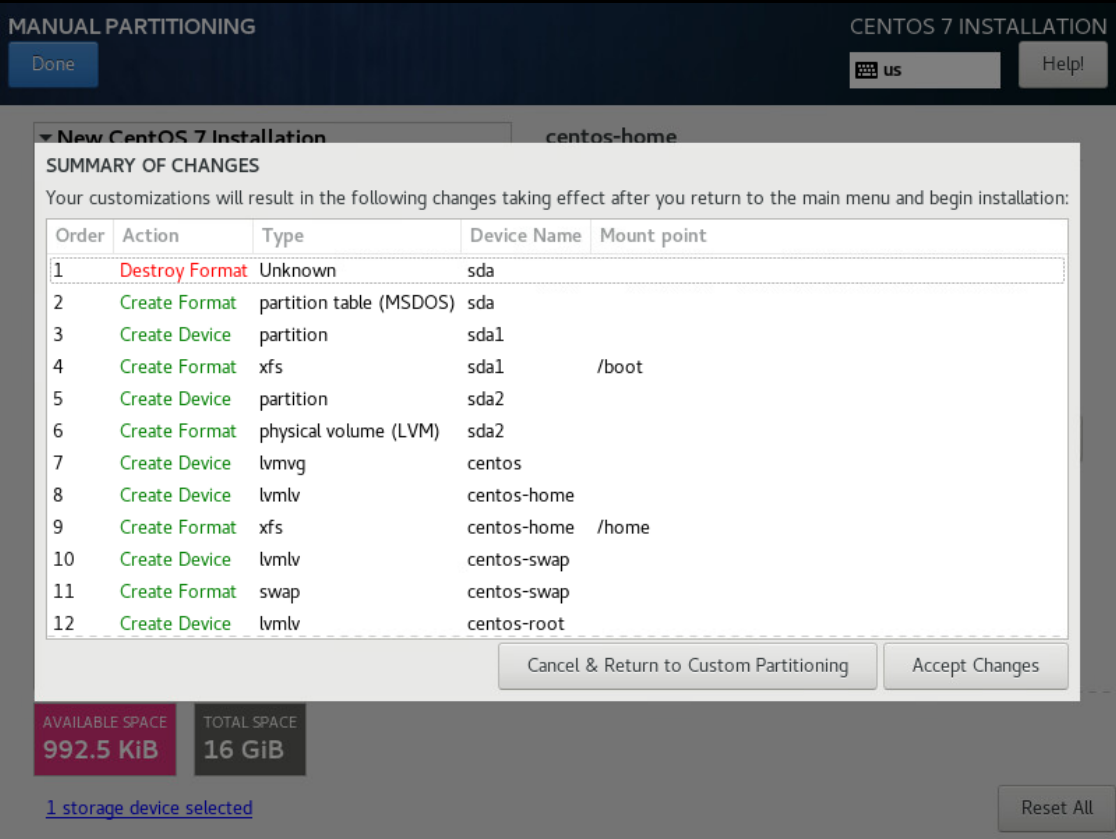Click the Accept Changes button
Screen dimensions: 1116x839
pyautogui.click(x=975, y=666)
